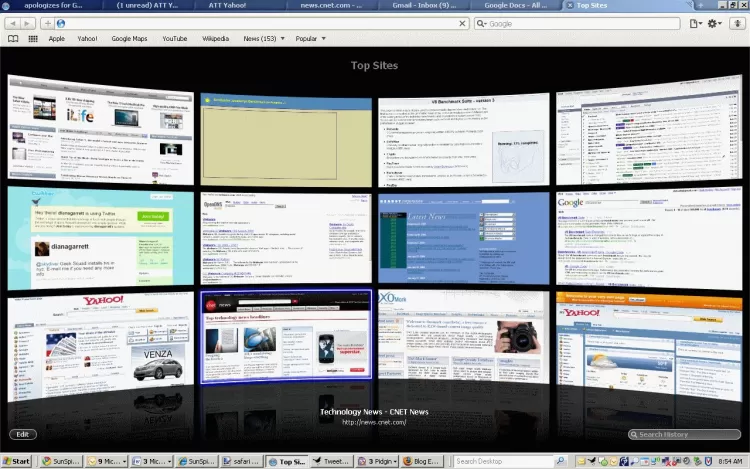Open the '9 Mic...' taskbar group

pos(106,461)
